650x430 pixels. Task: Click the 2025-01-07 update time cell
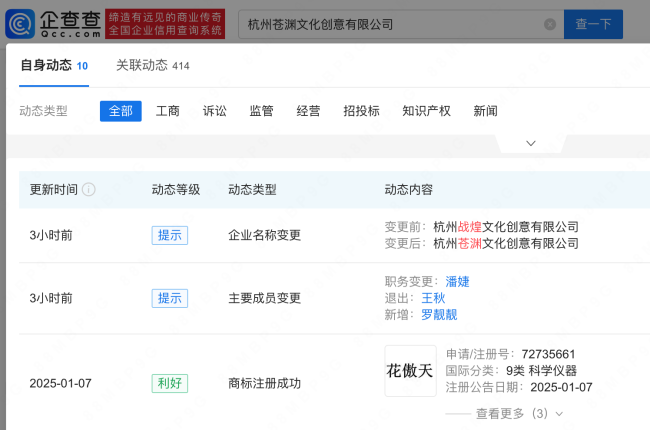tap(61, 383)
